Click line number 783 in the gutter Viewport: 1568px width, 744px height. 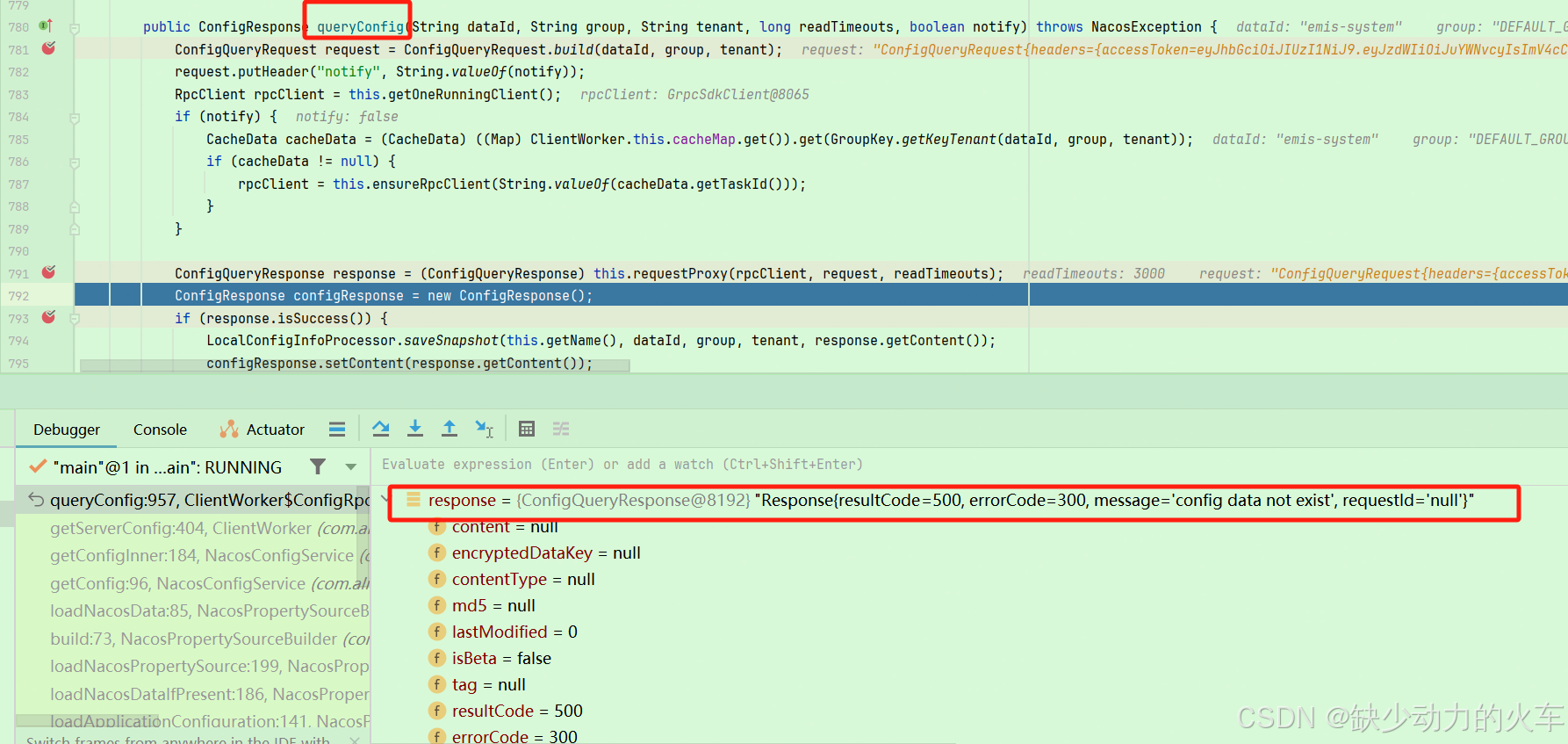click(x=18, y=94)
